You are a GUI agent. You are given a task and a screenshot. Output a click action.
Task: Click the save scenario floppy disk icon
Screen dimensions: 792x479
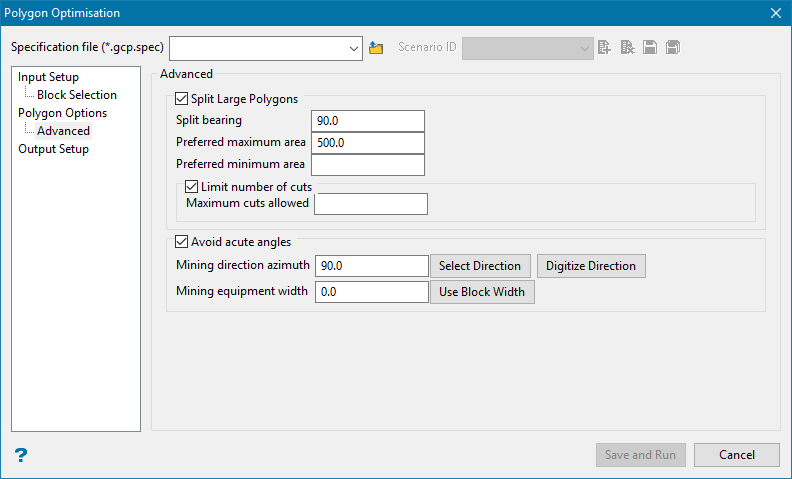[650, 47]
